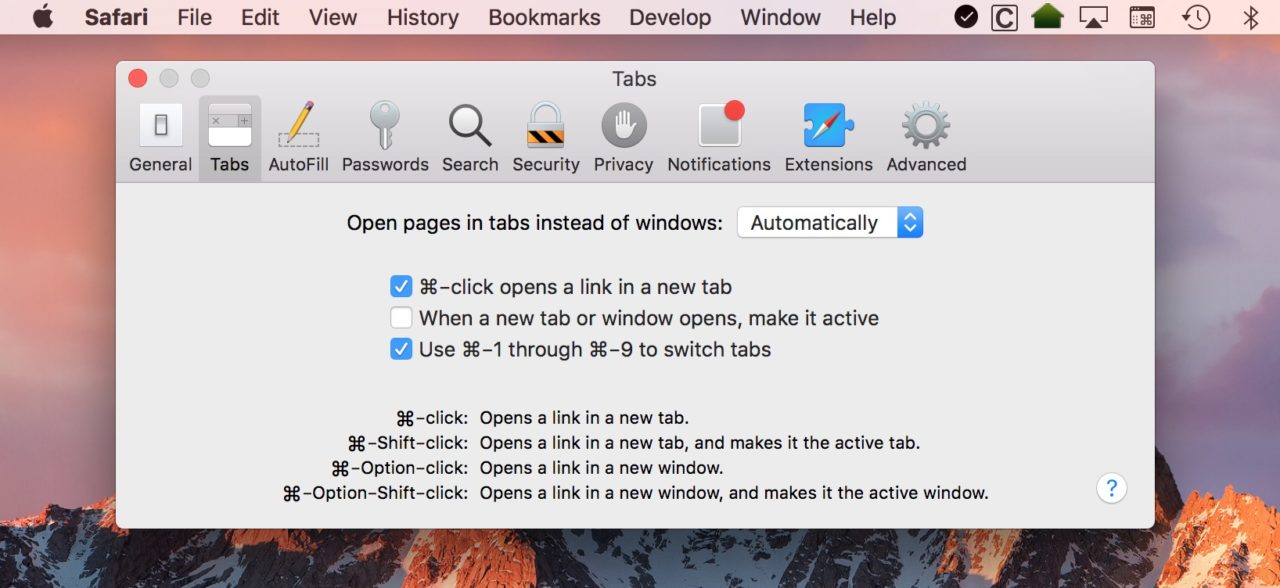Image resolution: width=1280 pixels, height=588 pixels.
Task: Click the '⌘-Option-Shift-click:' shortcut label
Action: (x=375, y=493)
